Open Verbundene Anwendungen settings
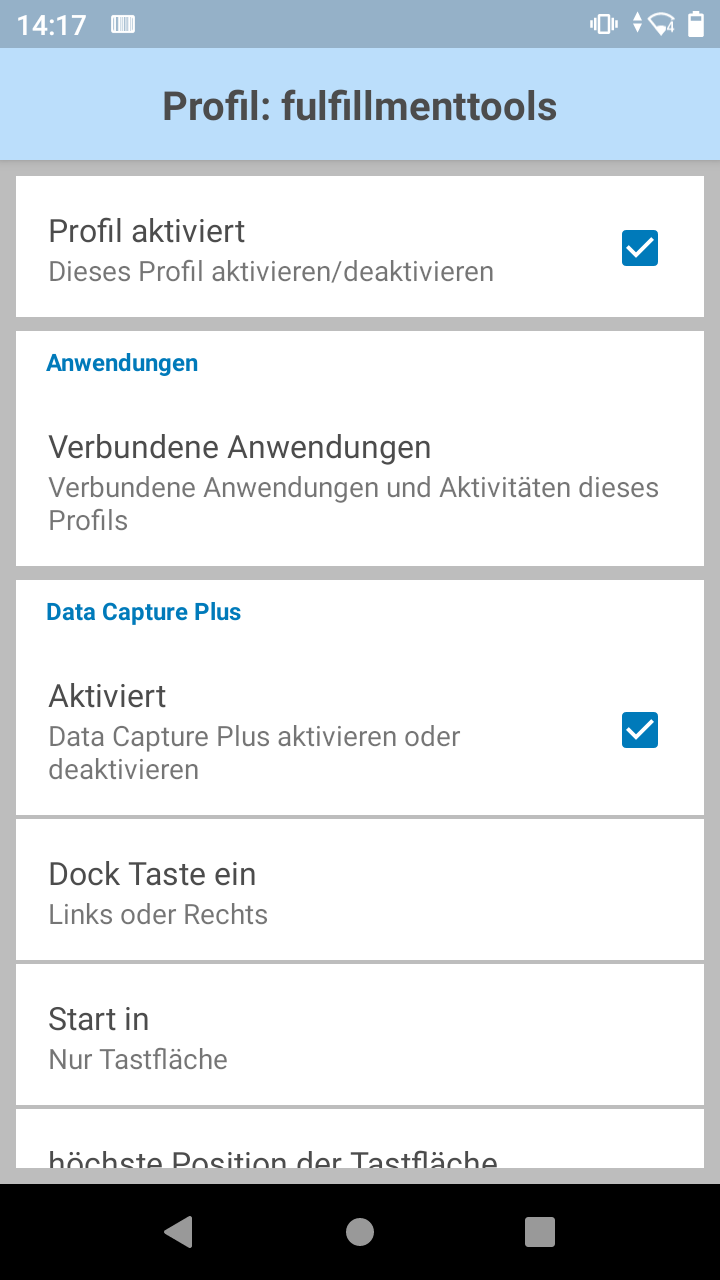720x1280 pixels. [360, 482]
